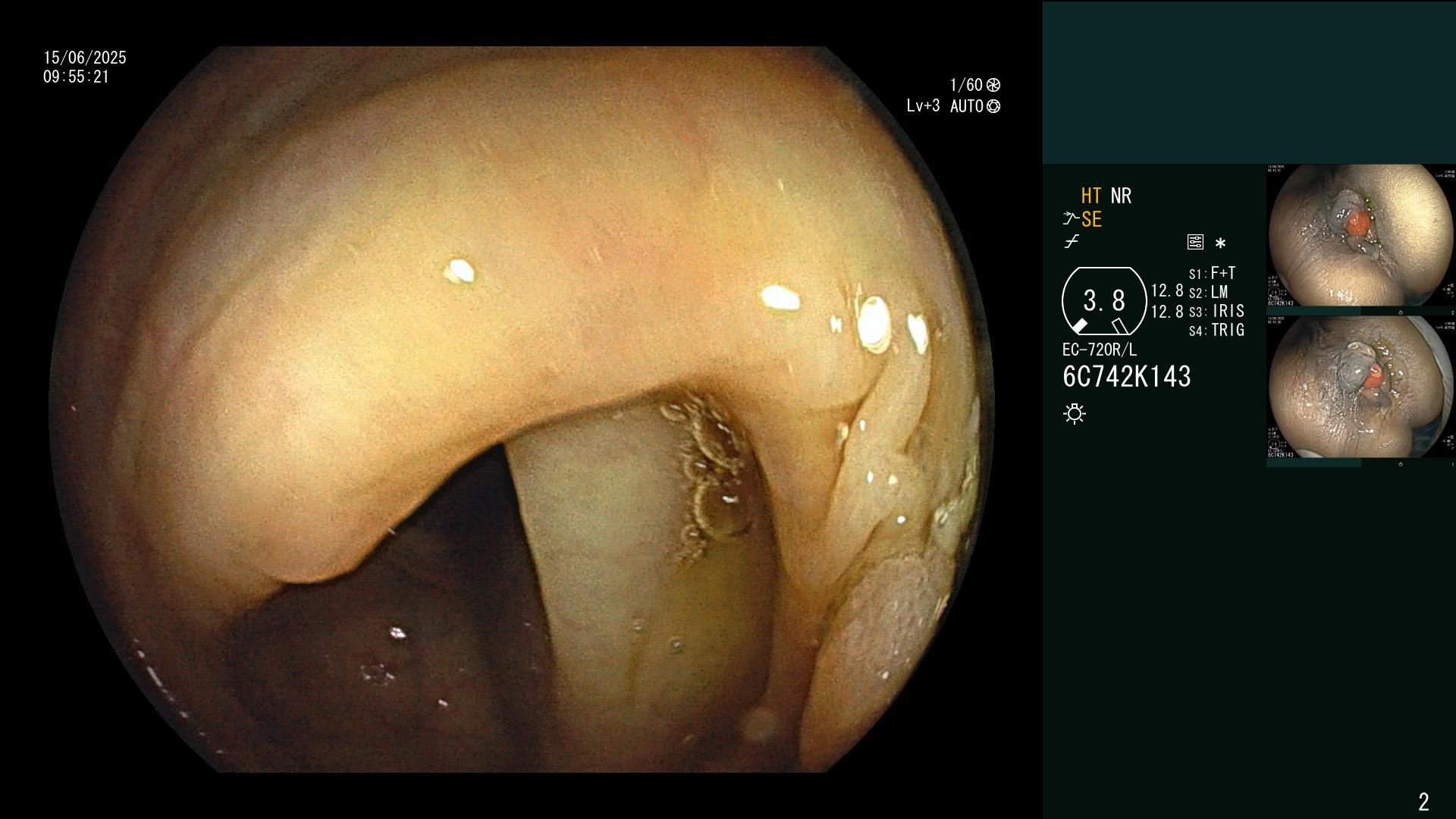Open the lower captured image thumbnail
Viewport: 1456px width, 819px height.
[x=1360, y=388]
